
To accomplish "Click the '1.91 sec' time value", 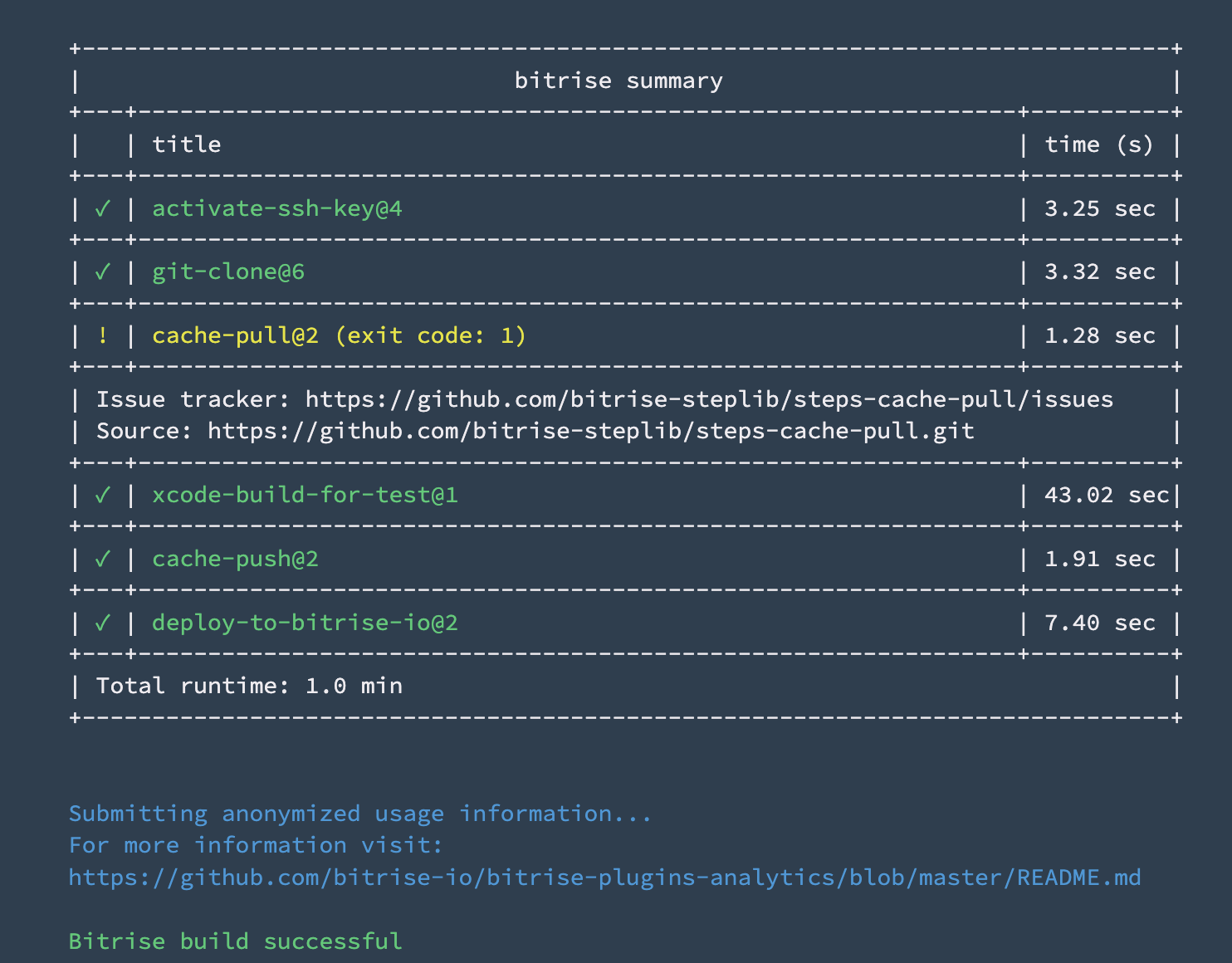I will (x=1099, y=559).
